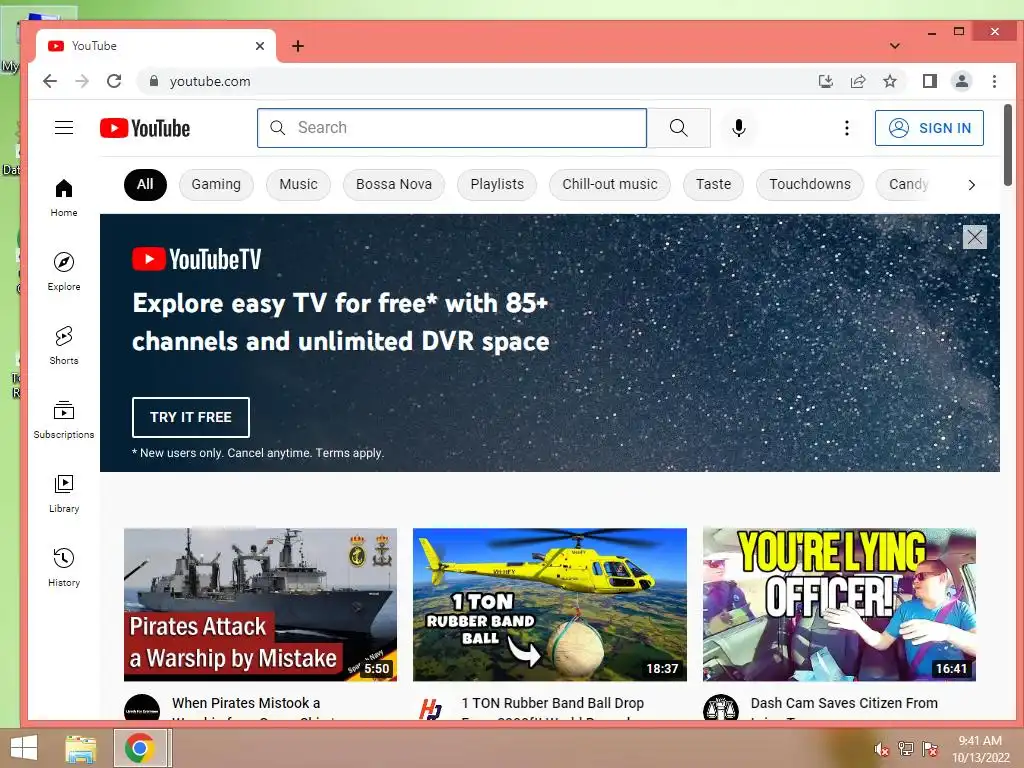Open the 1 TON Rubber Band Ball thumbnail
The height and width of the screenshot is (768, 1024).
(550, 605)
